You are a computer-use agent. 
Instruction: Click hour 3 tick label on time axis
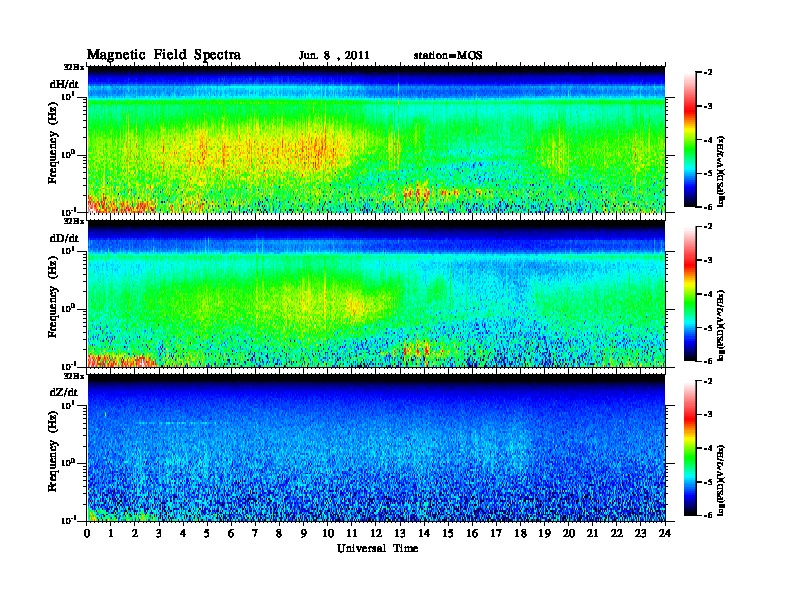(x=159, y=534)
